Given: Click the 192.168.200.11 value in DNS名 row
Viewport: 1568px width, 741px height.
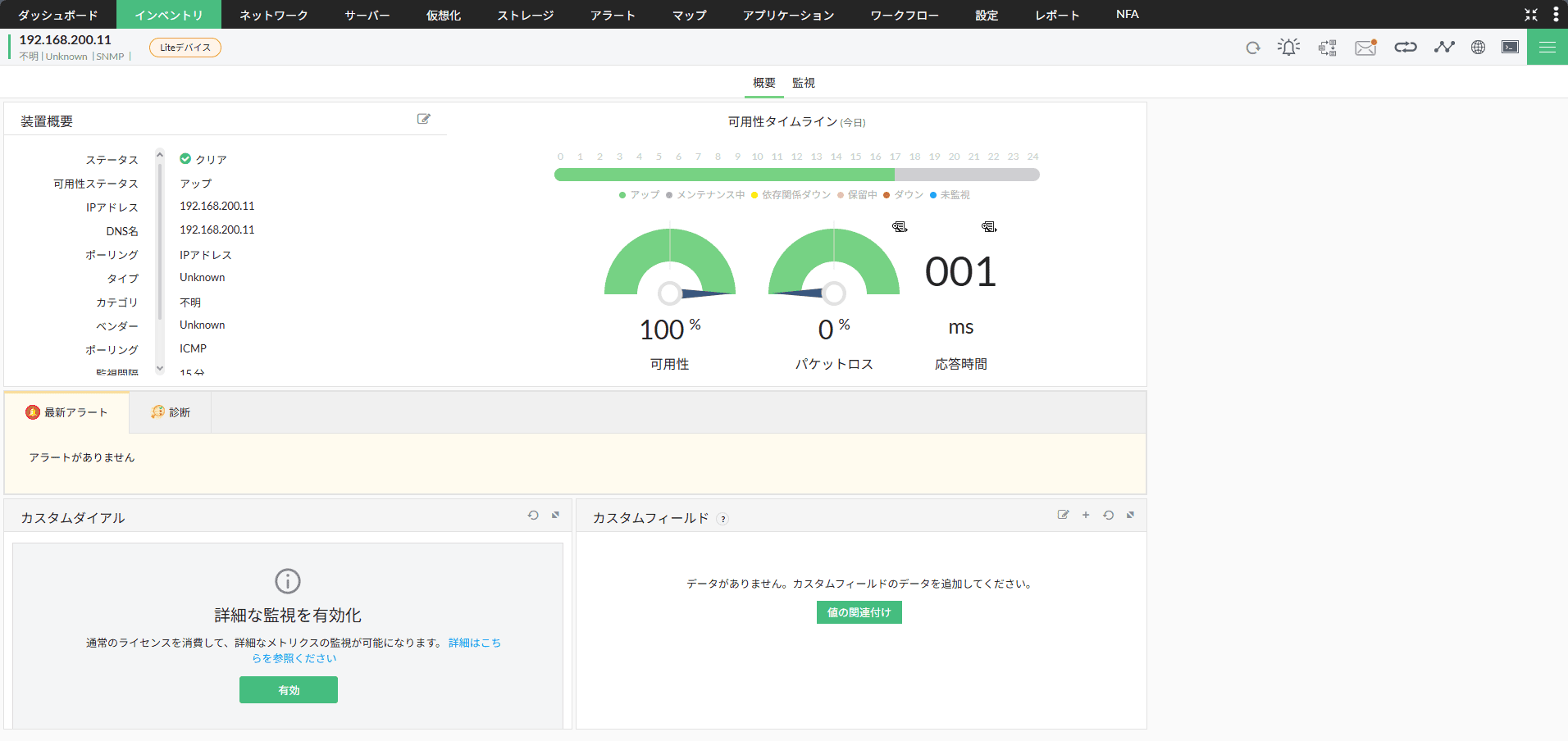Looking at the screenshot, I should click(217, 230).
